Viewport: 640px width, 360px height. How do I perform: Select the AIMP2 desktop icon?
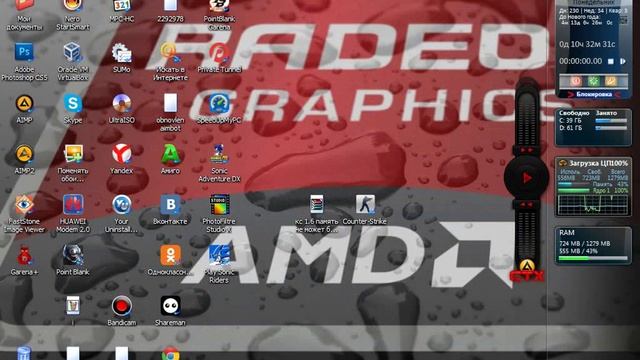[x=24, y=154]
